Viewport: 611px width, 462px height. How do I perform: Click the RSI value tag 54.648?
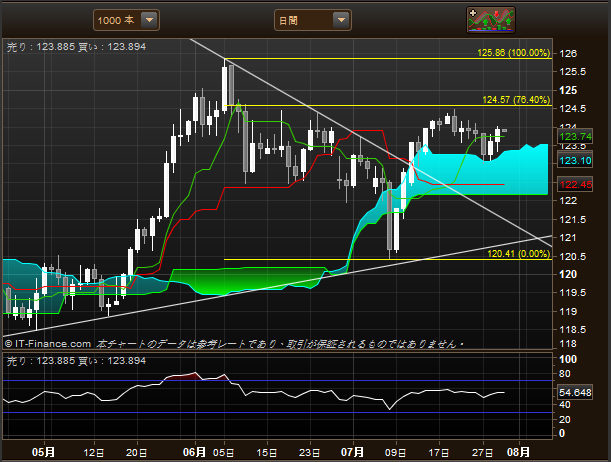tap(575, 392)
